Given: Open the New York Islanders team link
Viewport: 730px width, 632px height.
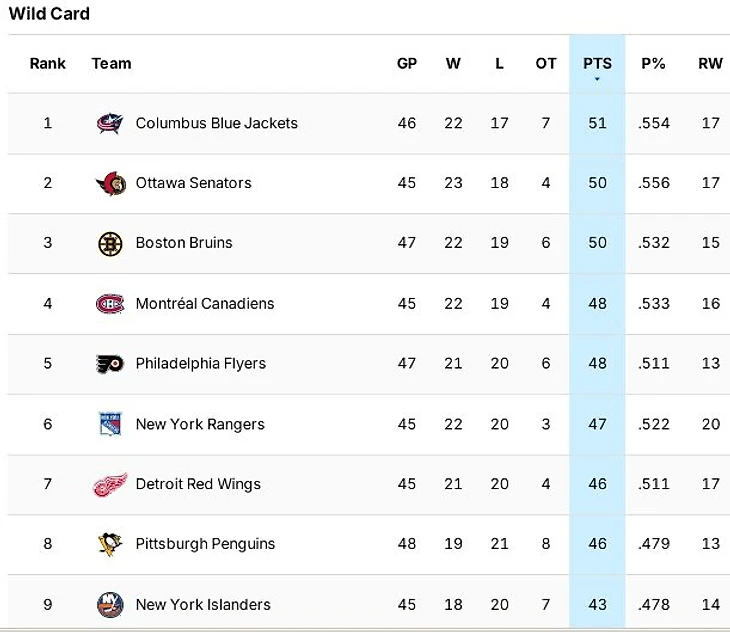Looking at the screenshot, I should tap(203, 604).
